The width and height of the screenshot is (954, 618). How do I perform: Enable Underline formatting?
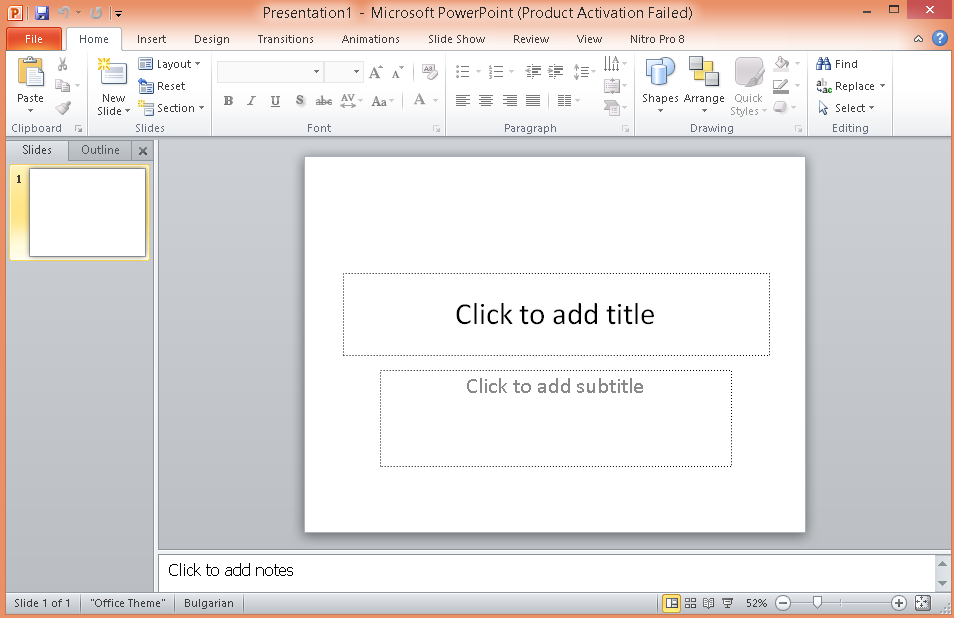pyautogui.click(x=275, y=101)
